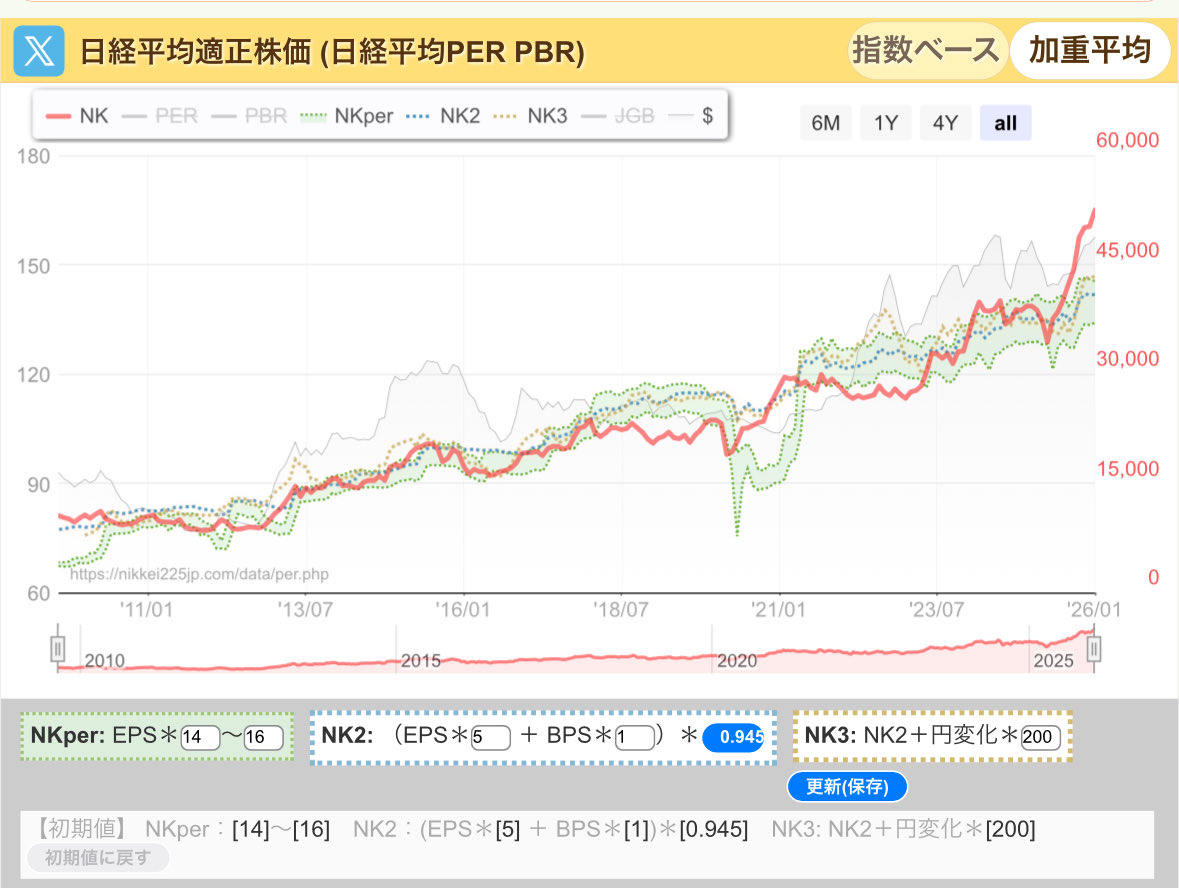Toggle PER series in legend

(x=159, y=116)
